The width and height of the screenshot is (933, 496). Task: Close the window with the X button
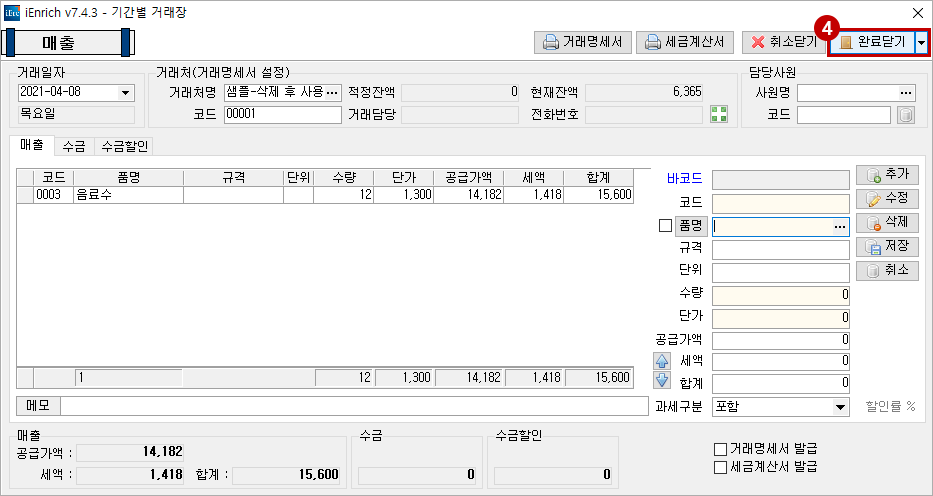[919, 12]
